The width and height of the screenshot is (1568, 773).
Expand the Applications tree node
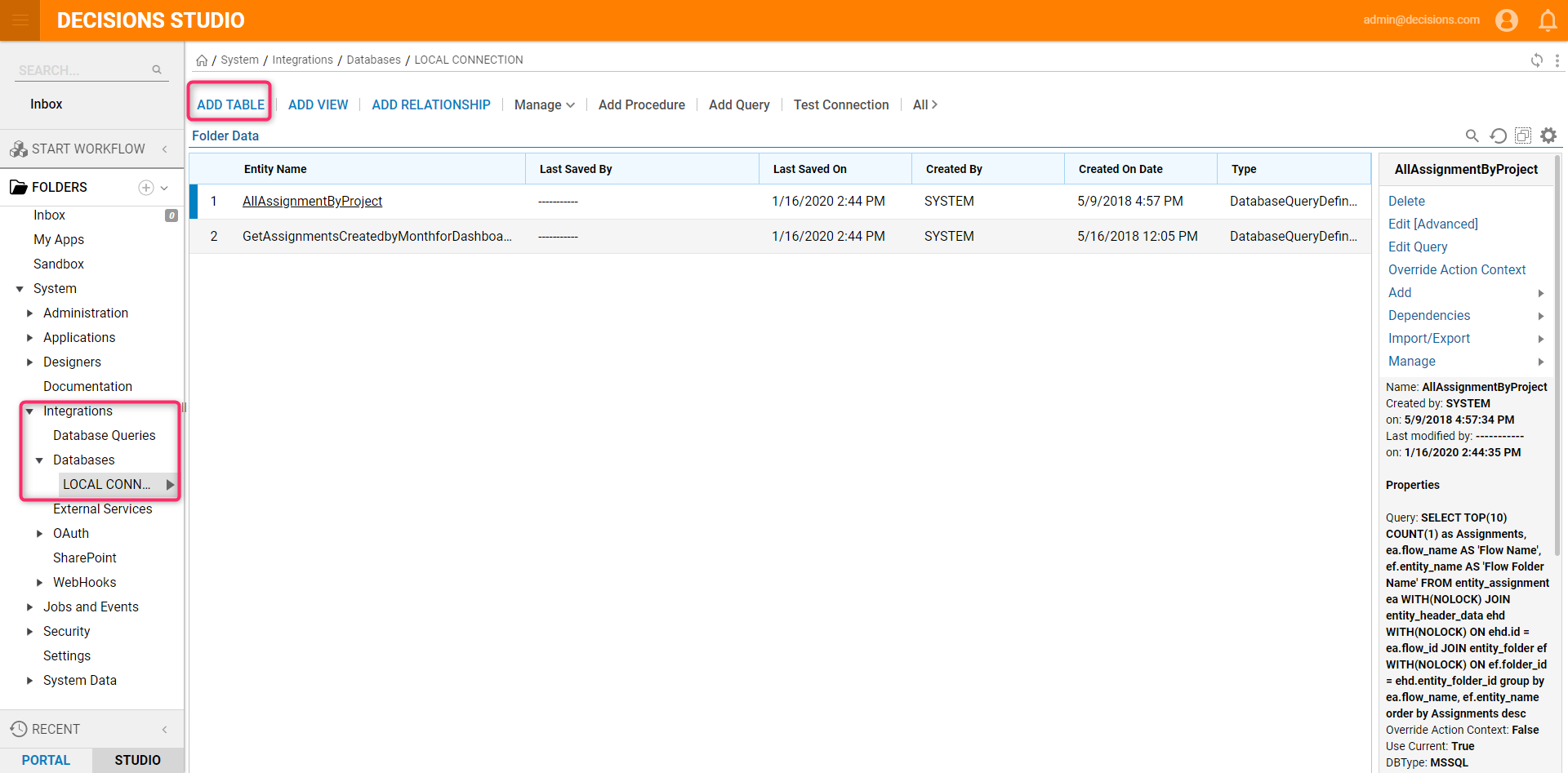[x=29, y=338]
